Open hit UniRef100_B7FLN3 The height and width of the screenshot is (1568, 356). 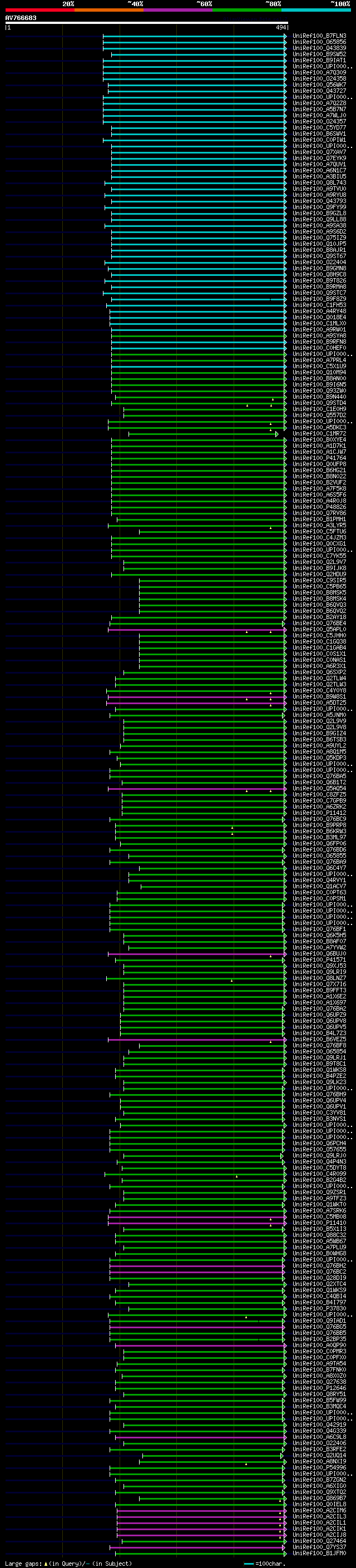pos(319,36)
